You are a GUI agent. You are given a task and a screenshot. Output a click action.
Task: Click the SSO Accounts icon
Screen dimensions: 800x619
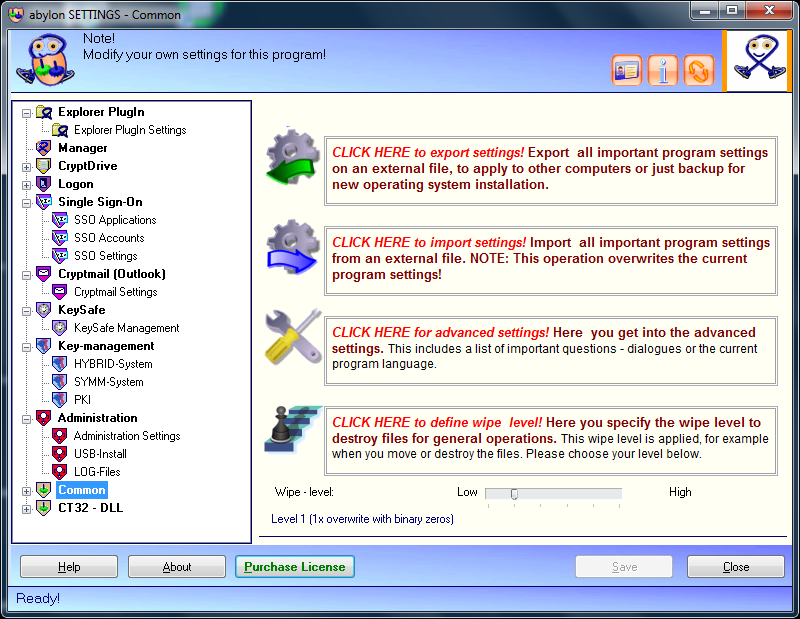point(60,238)
